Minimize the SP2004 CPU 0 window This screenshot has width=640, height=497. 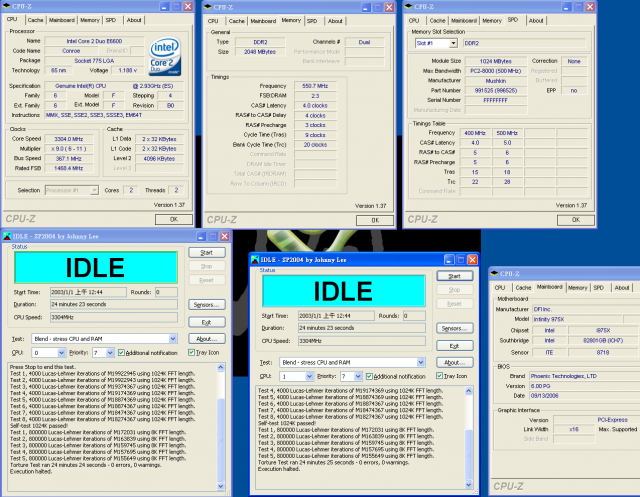(x=201, y=236)
